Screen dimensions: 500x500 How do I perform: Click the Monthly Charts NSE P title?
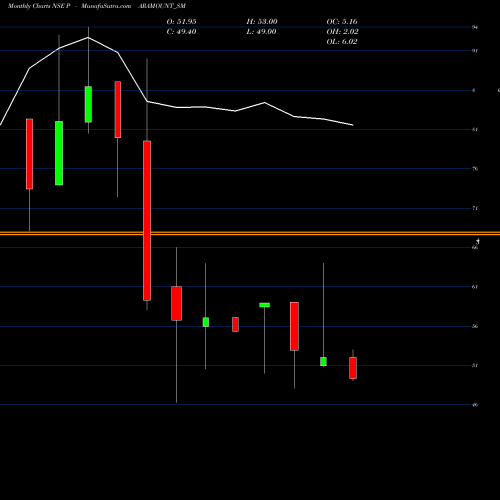click(x=39, y=6)
